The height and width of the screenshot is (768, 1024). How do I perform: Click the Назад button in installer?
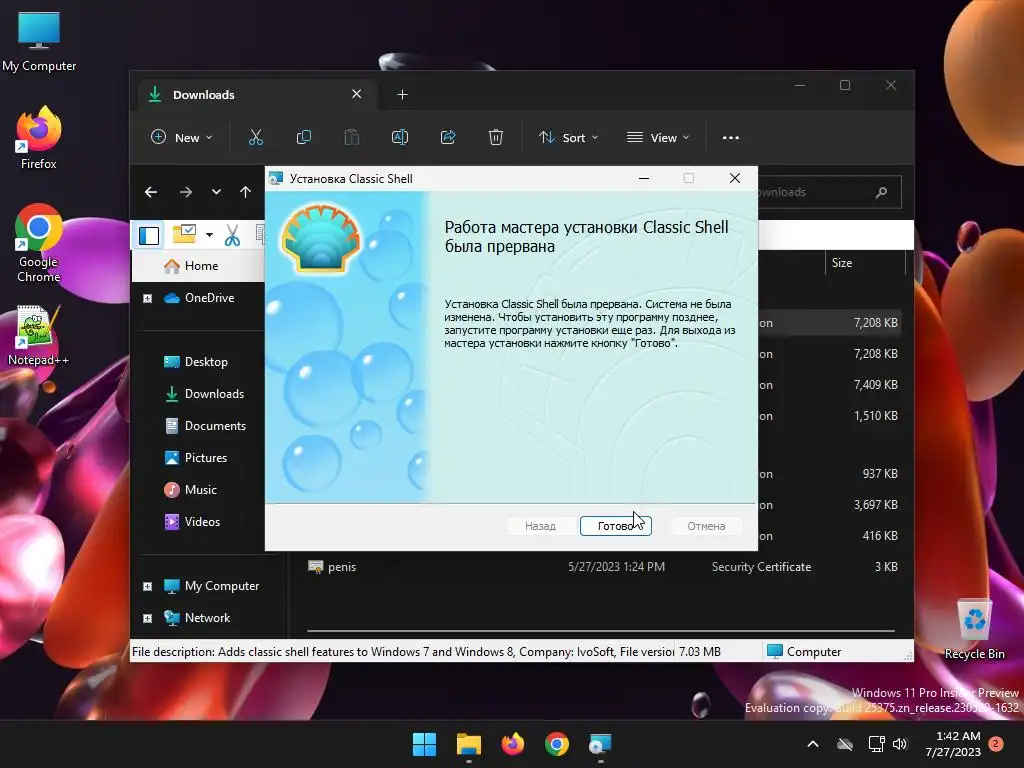[540, 526]
